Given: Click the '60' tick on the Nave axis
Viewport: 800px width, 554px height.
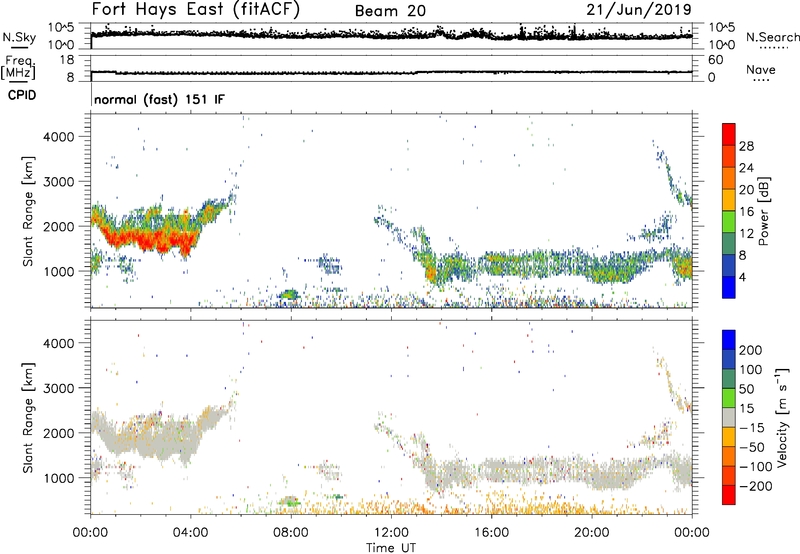Looking at the screenshot, I should point(715,60).
